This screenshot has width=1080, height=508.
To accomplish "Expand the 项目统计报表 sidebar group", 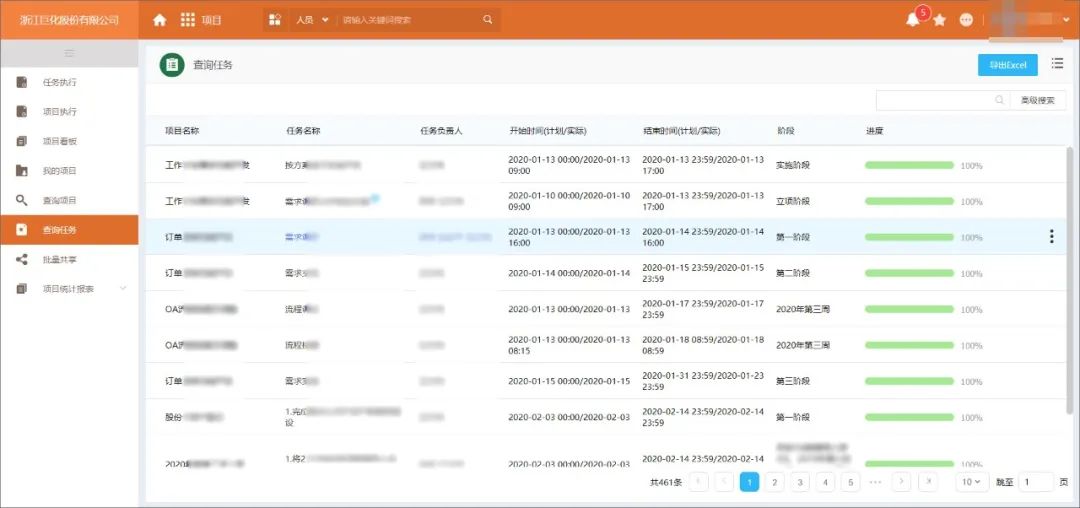I will pos(123,289).
